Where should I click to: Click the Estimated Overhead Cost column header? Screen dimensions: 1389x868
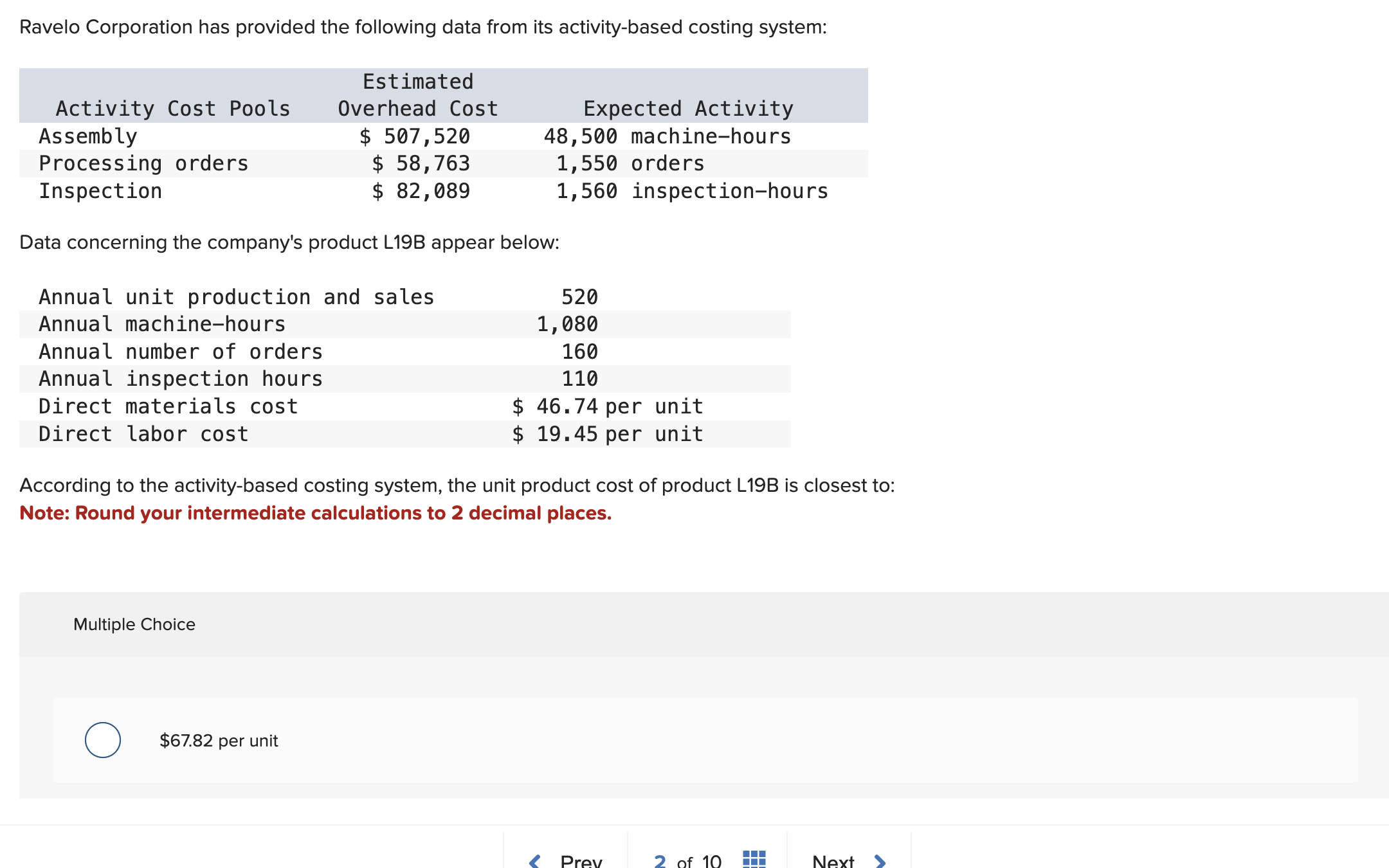click(418, 95)
